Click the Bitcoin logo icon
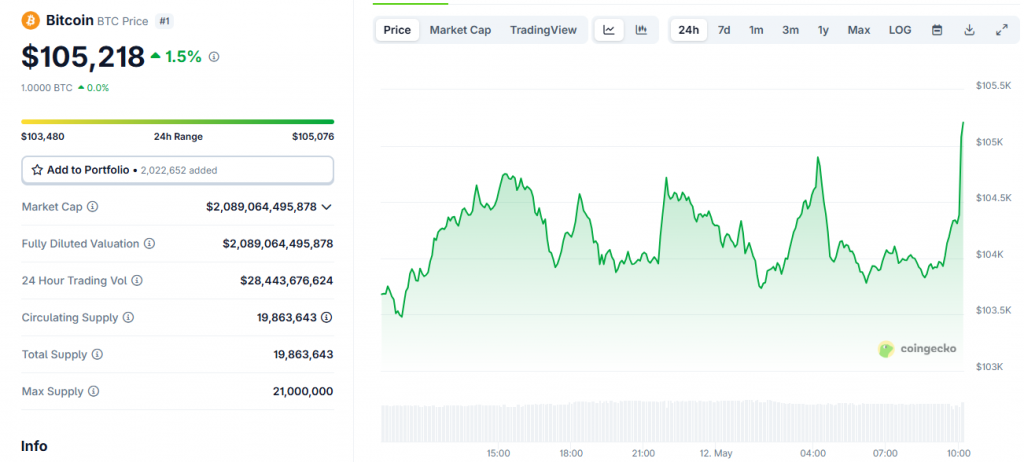This screenshot has width=1024, height=462. pyautogui.click(x=31, y=20)
